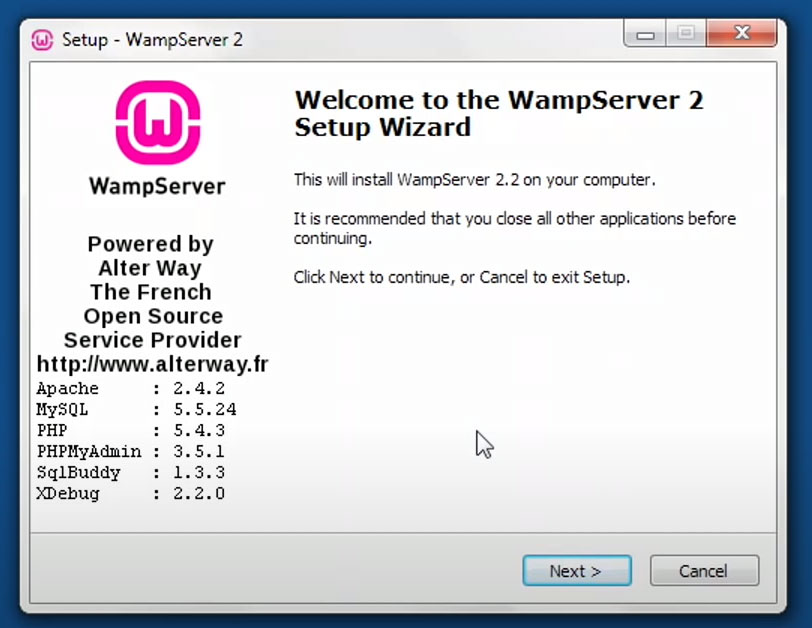Screen dimensions: 812x628
Task: Click the 'Alter Way' text line
Action: 150,268
